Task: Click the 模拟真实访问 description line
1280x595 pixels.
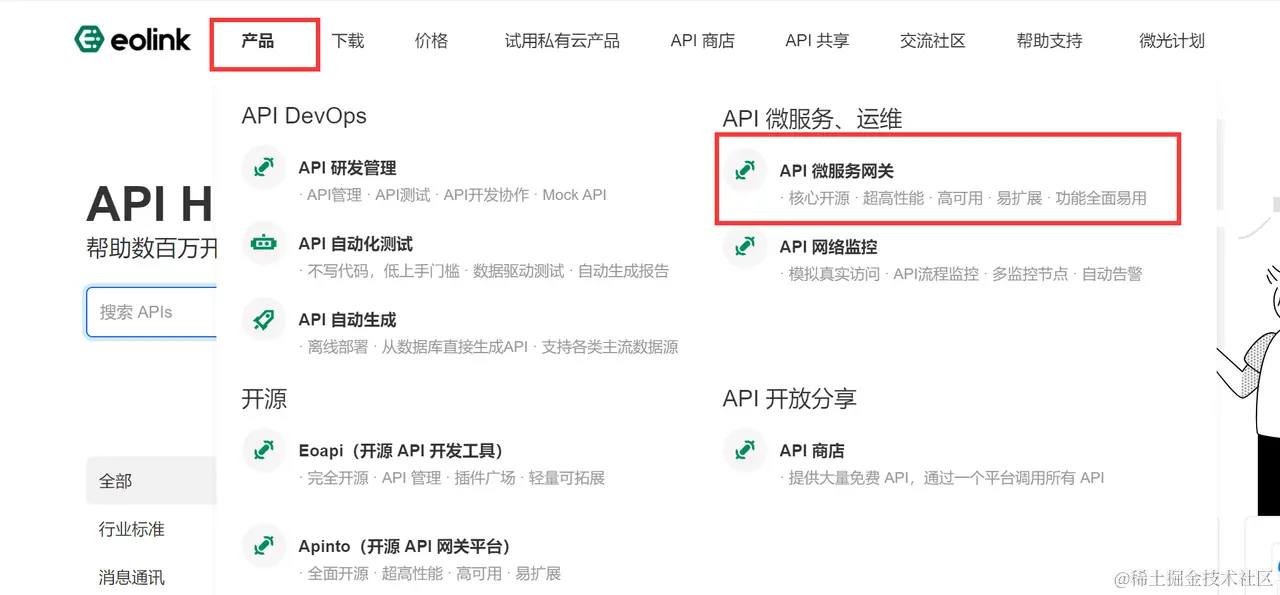Action: point(961,274)
